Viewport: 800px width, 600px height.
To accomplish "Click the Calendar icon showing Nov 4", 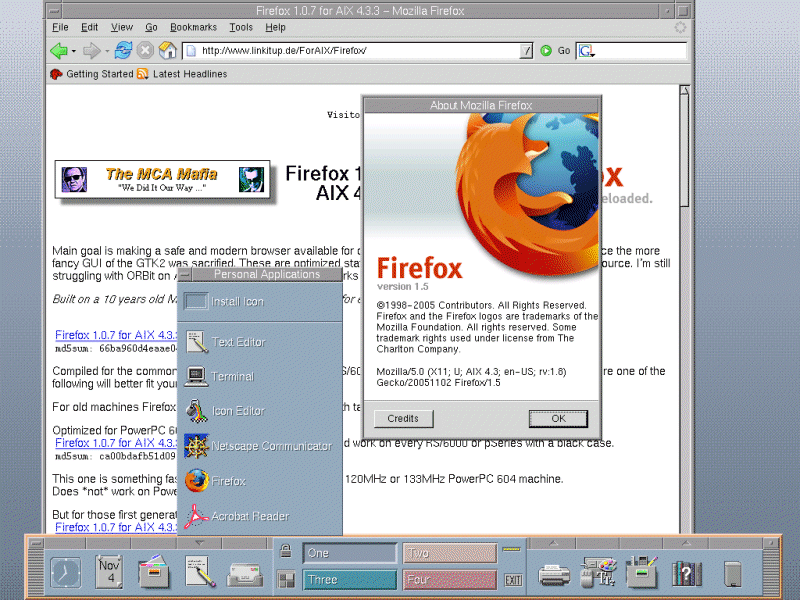I will click(x=109, y=573).
